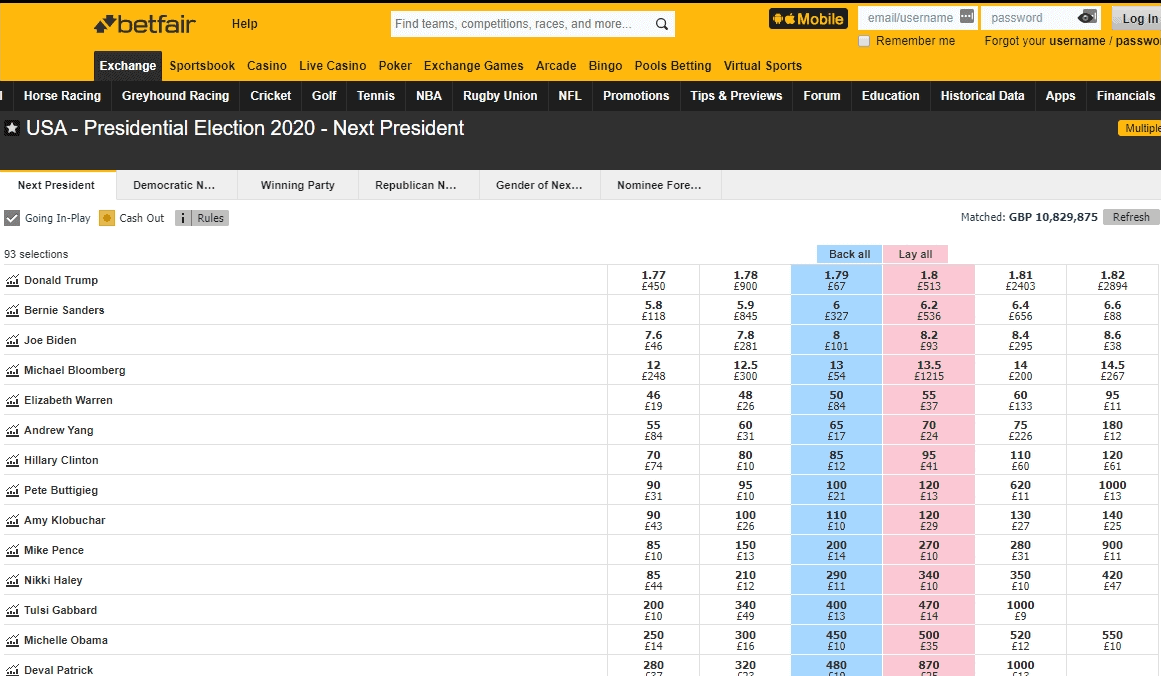This screenshot has width=1161, height=676.
Task: Open the Exchange Games section
Action: pos(474,66)
